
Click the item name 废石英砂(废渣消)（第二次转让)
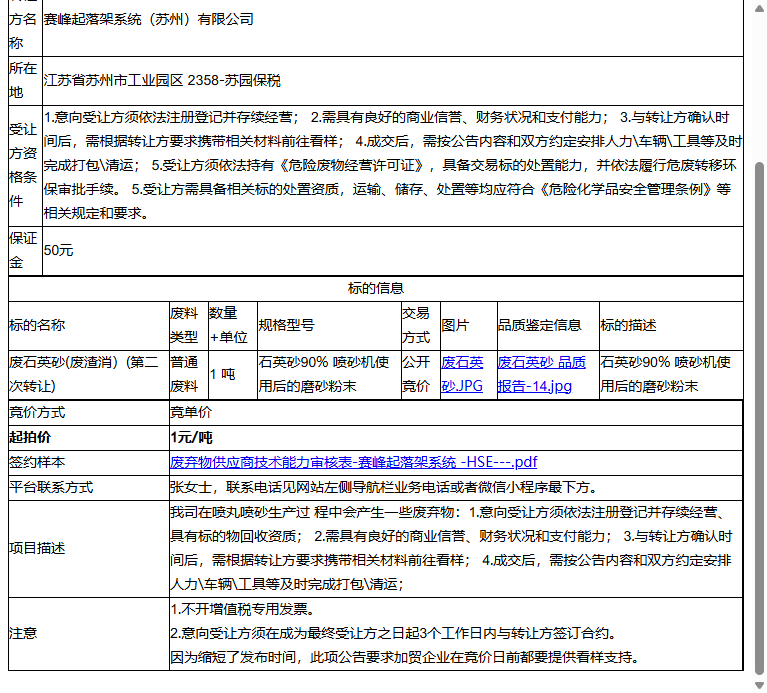coord(84,375)
